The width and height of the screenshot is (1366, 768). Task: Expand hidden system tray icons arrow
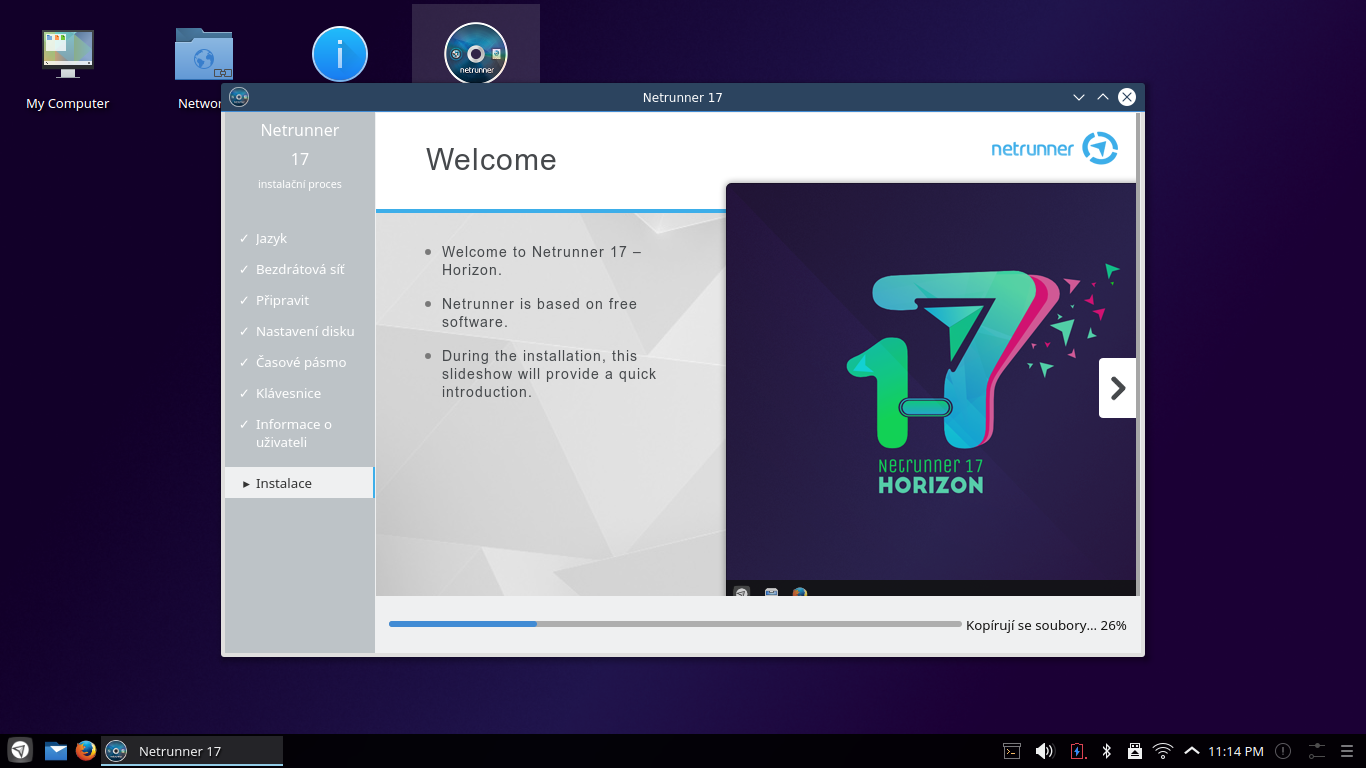point(1191,751)
